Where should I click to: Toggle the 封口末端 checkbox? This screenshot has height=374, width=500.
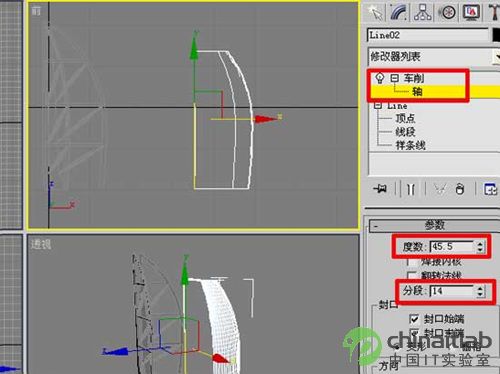tap(414, 333)
